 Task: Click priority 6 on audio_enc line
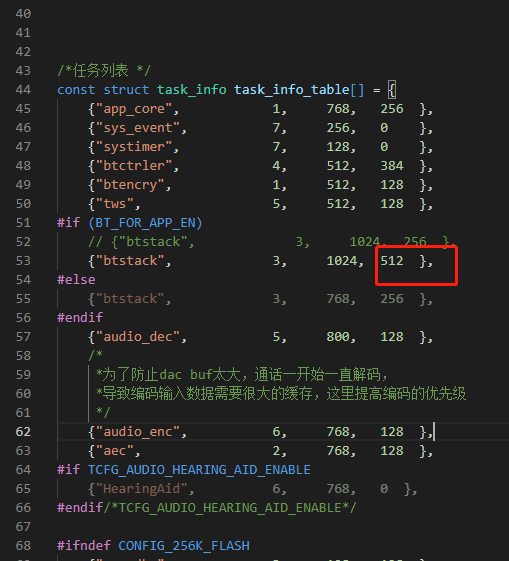276,431
